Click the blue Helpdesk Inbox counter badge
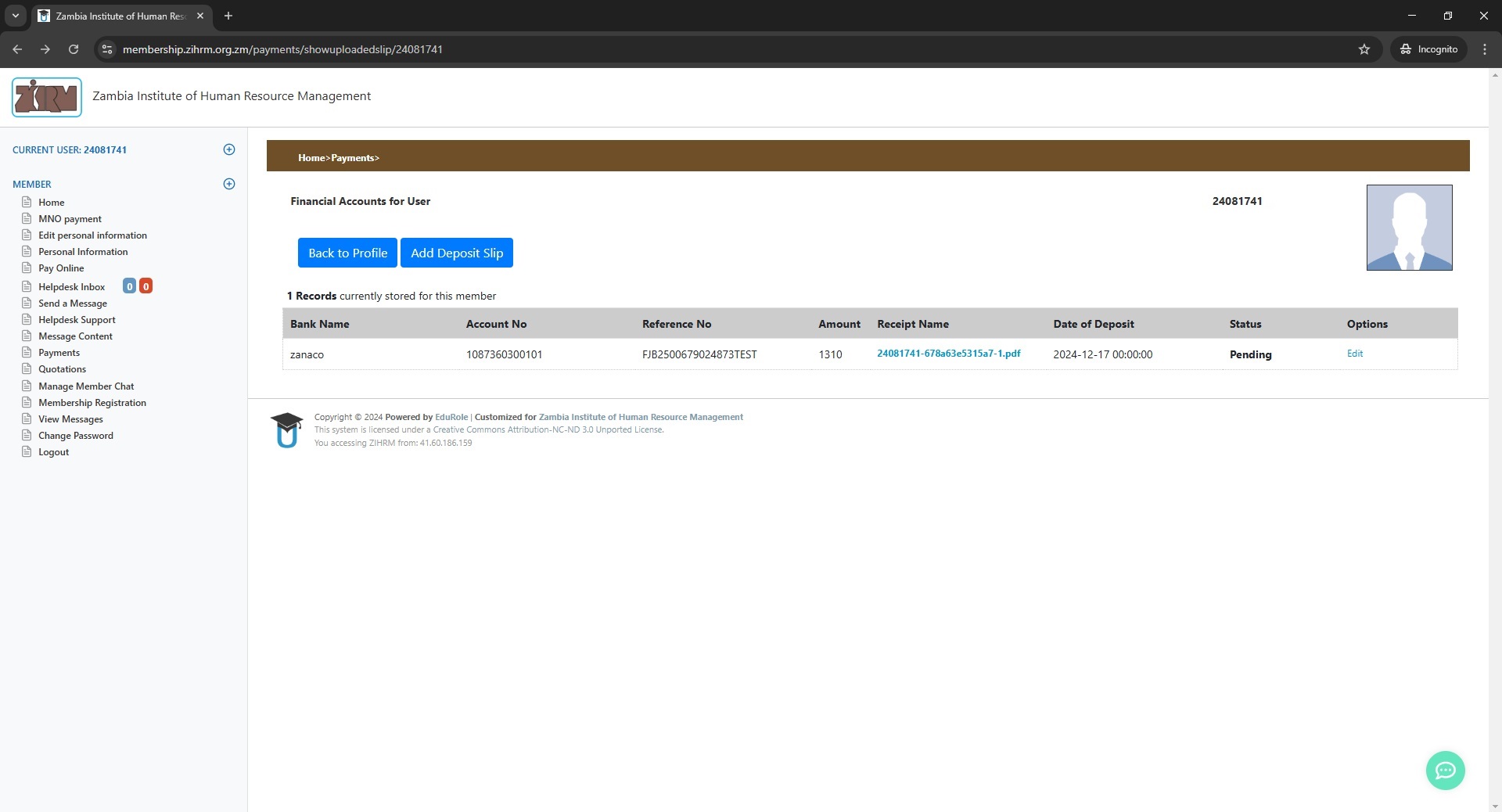The image size is (1502, 812). (x=129, y=286)
